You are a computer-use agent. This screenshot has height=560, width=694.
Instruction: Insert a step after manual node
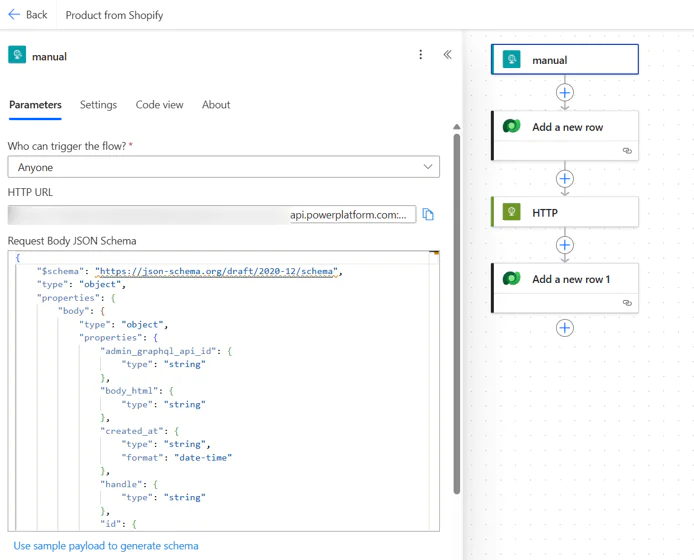pyautogui.click(x=565, y=93)
